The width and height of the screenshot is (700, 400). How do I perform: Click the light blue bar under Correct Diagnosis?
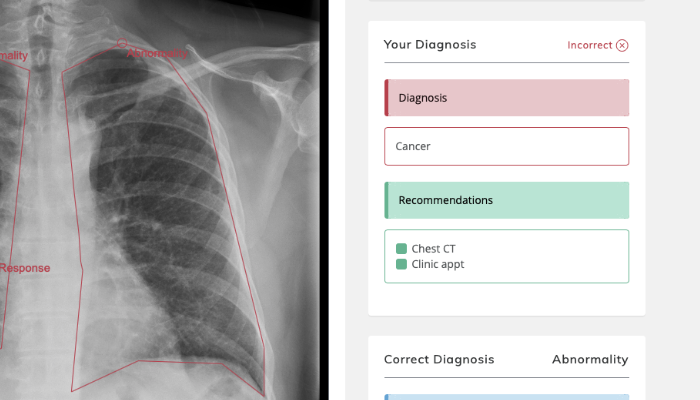coord(506,396)
